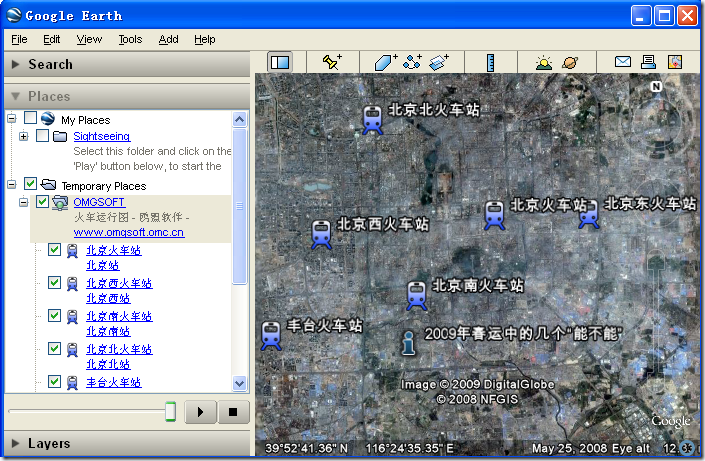Image resolution: width=705 pixels, height=461 pixels.
Task: Play the tour with the play button
Action: pyautogui.click(x=201, y=412)
